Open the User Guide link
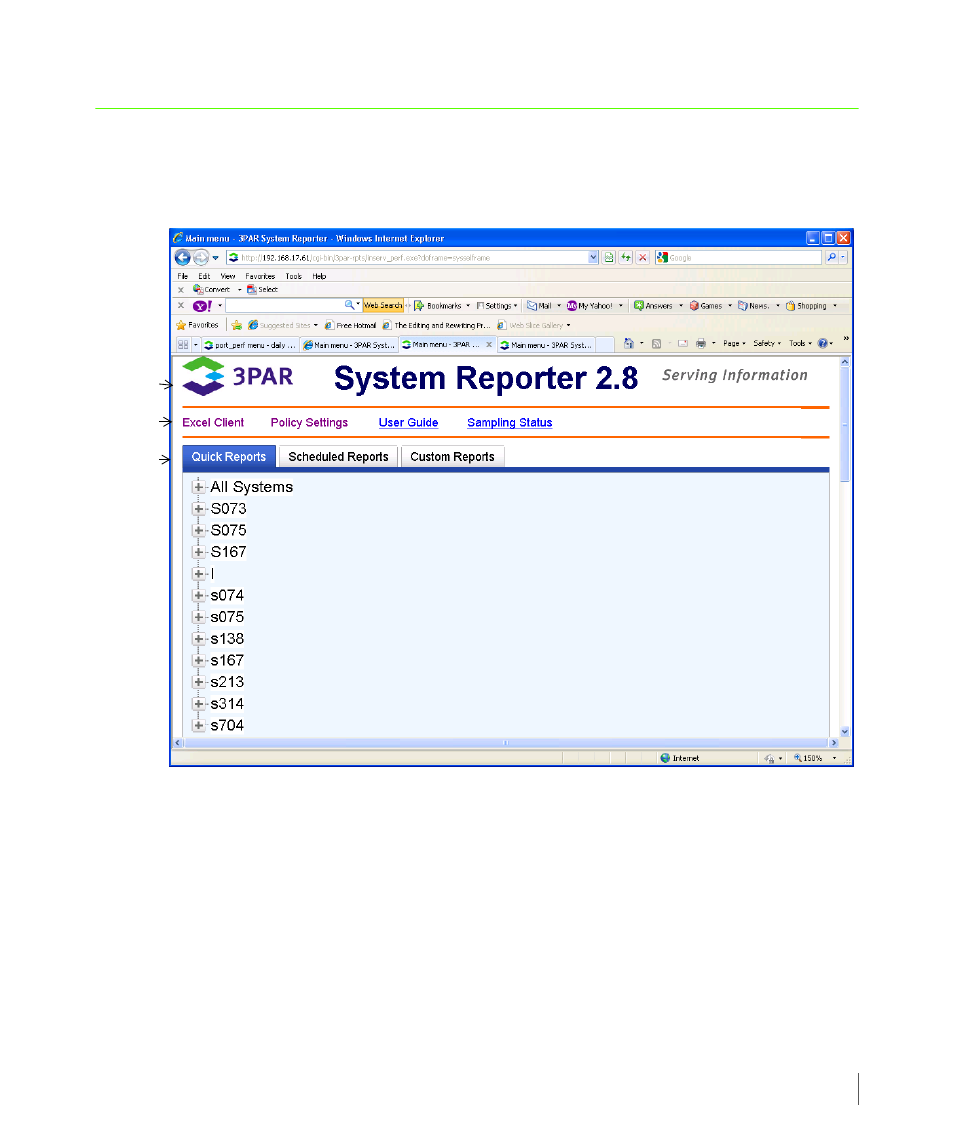Screen dimensions: 954x1145 pyautogui.click(x=408, y=422)
